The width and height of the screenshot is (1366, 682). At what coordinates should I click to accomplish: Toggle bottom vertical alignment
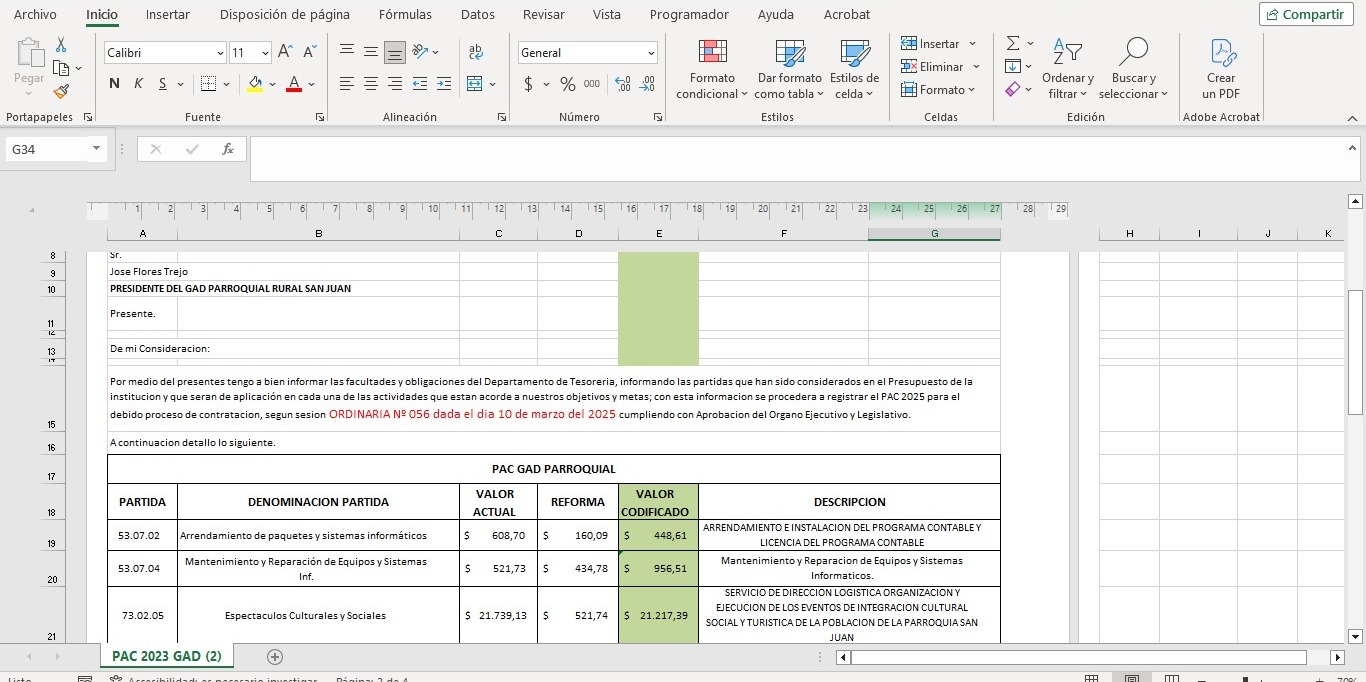[x=395, y=52]
